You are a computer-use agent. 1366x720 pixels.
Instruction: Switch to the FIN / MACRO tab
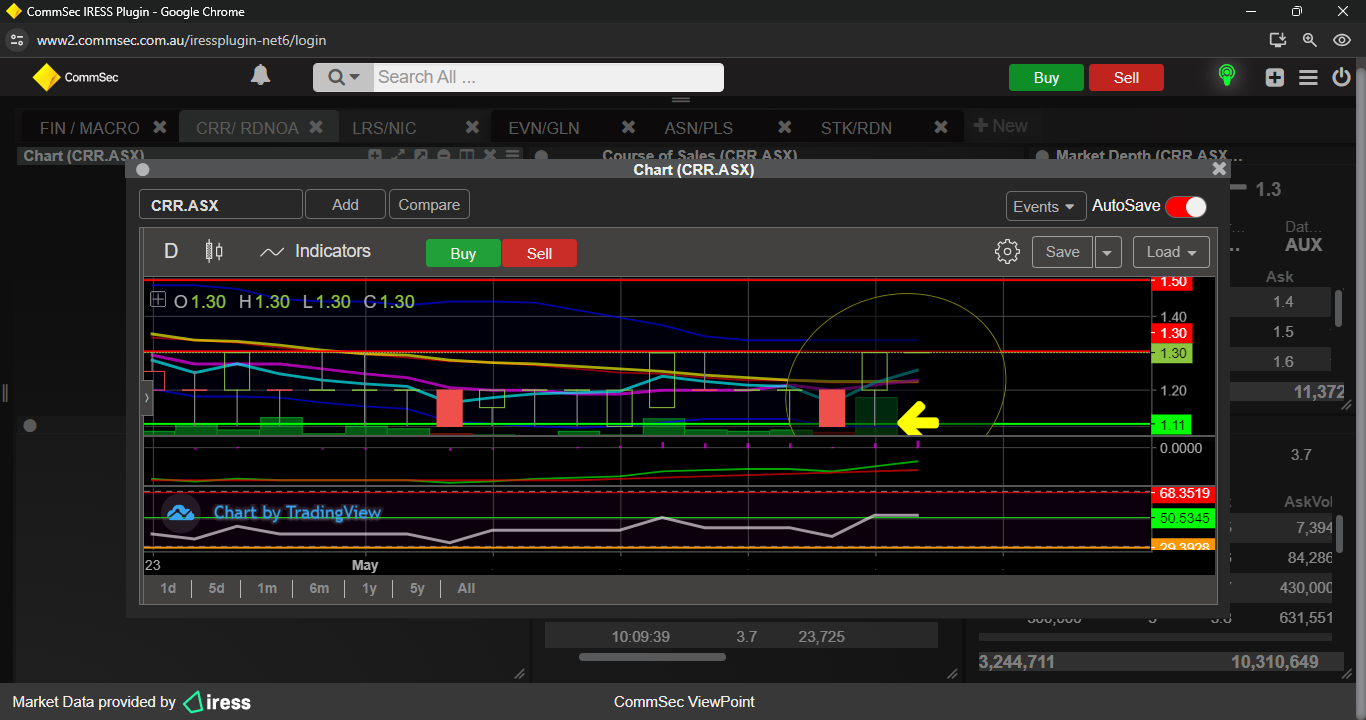click(90, 128)
